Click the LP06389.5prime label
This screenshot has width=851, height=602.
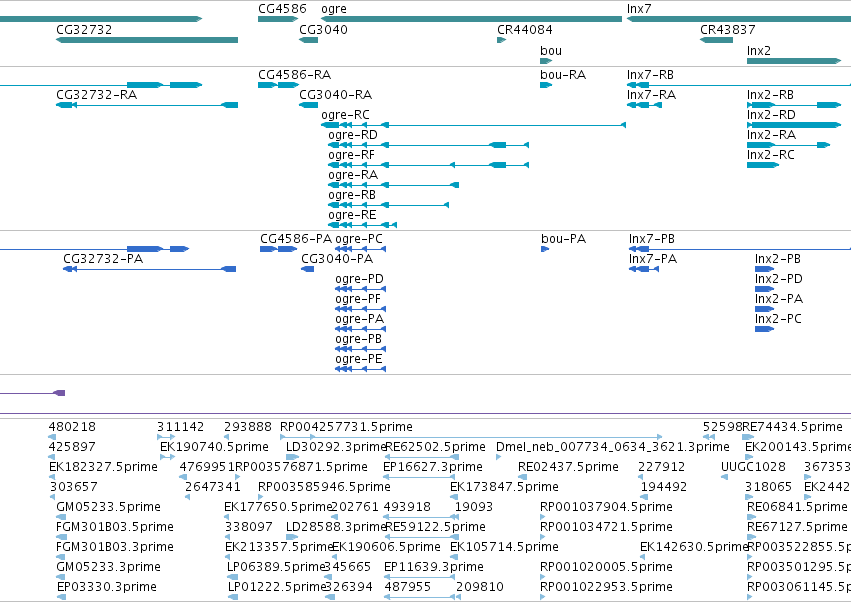(x=276, y=567)
